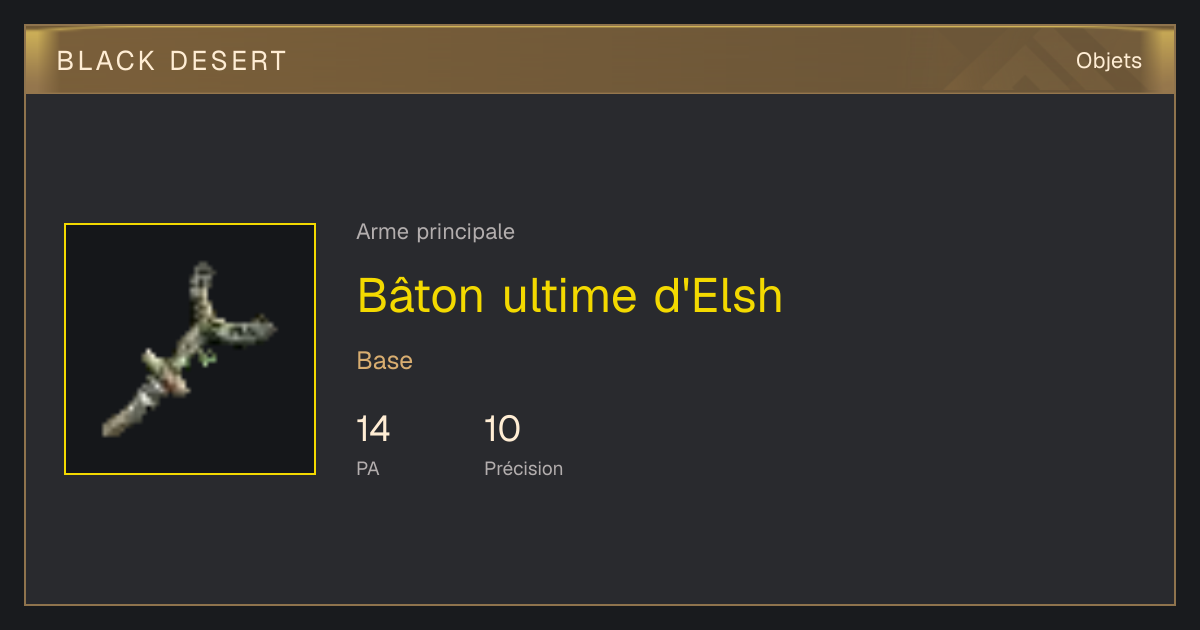Select the Base enhancement level label
Screen dimensions: 1200x630
[385, 361]
